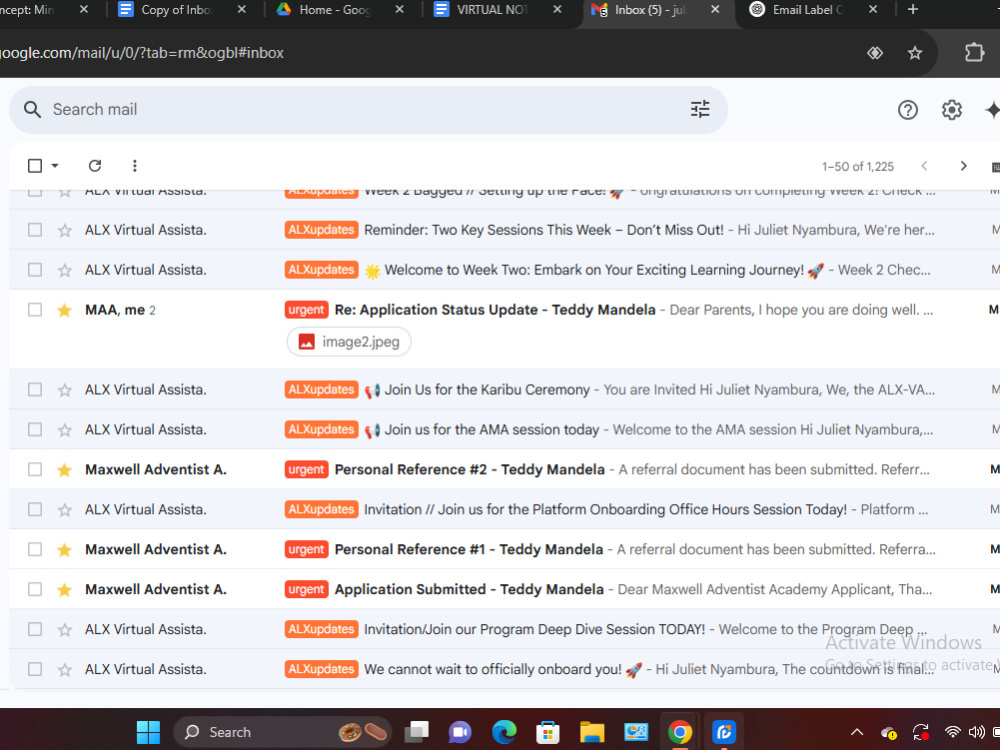
Task: Click the browser address bar URL
Action: coord(142,53)
